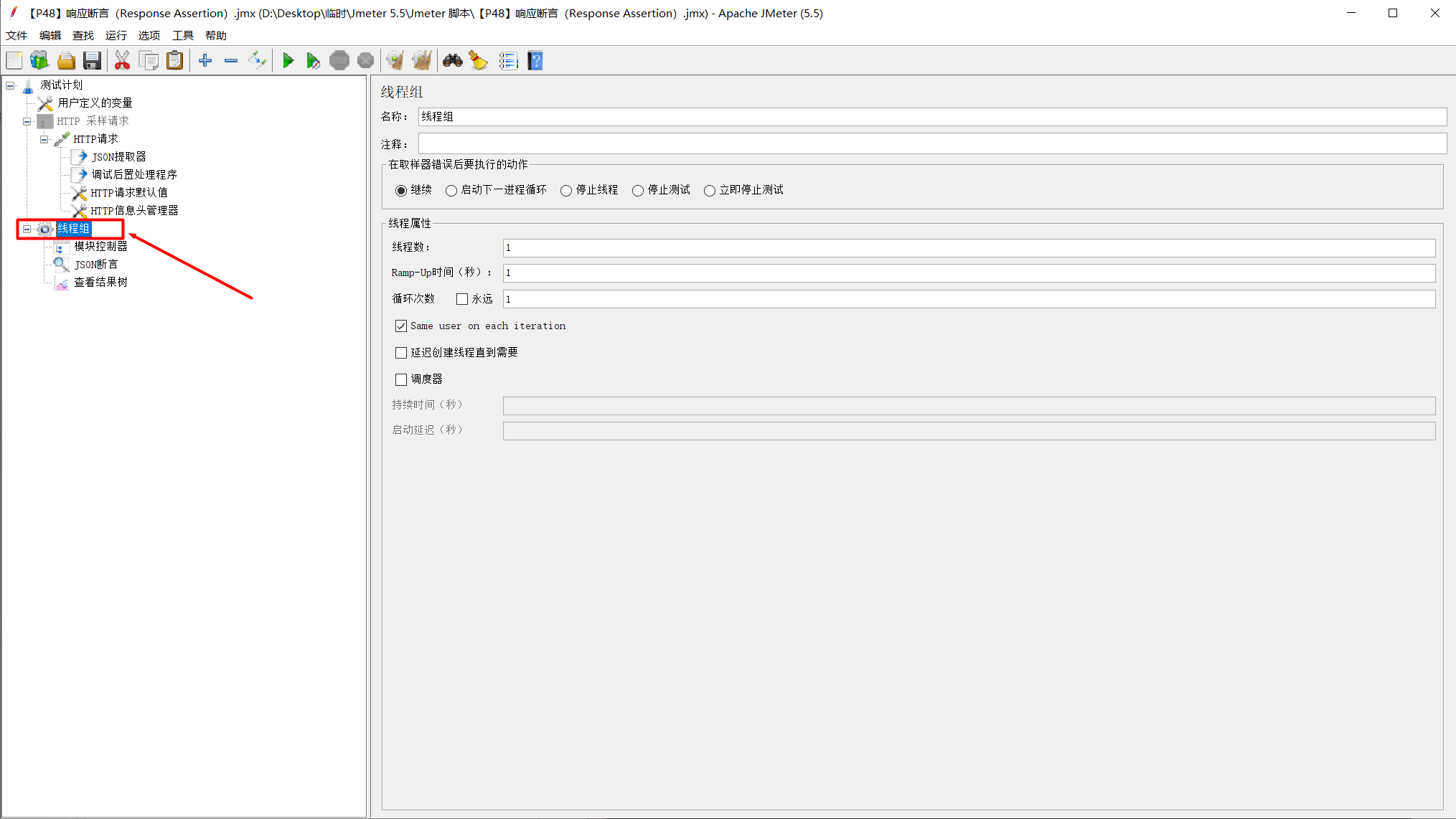Click the Open file folder icon
The width and height of the screenshot is (1456, 819).
click(66, 61)
